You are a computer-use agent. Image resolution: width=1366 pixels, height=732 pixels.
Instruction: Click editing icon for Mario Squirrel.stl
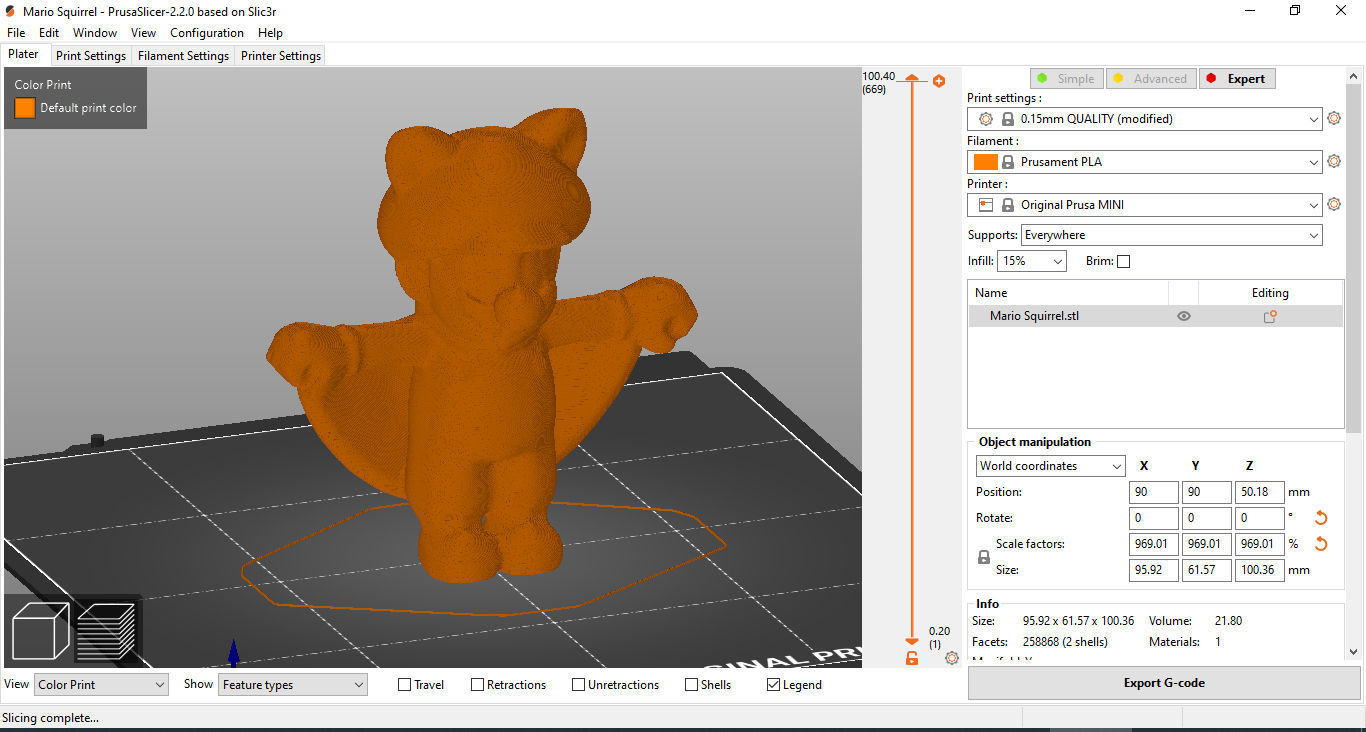click(x=1270, y=316)
